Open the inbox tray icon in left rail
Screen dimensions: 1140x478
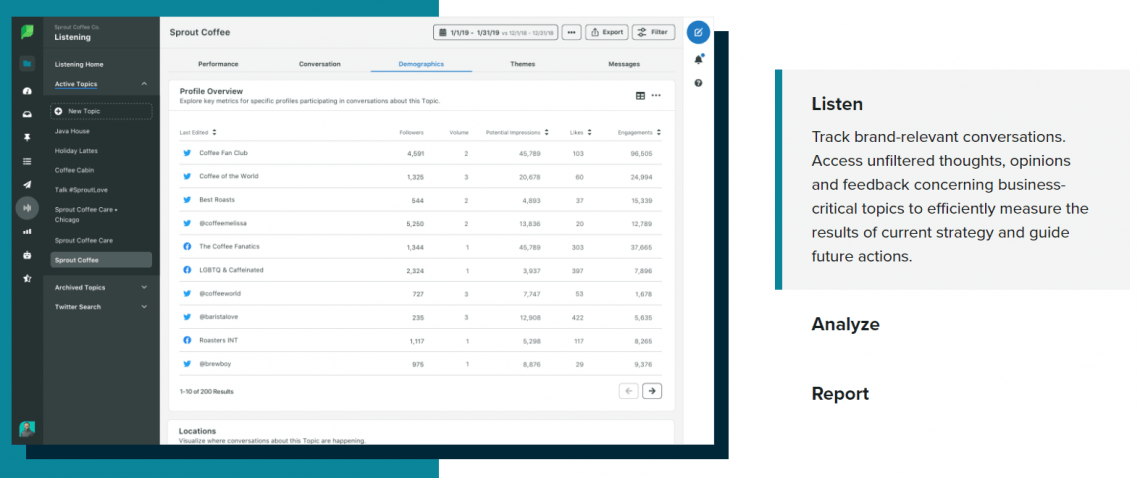point(27,114)
